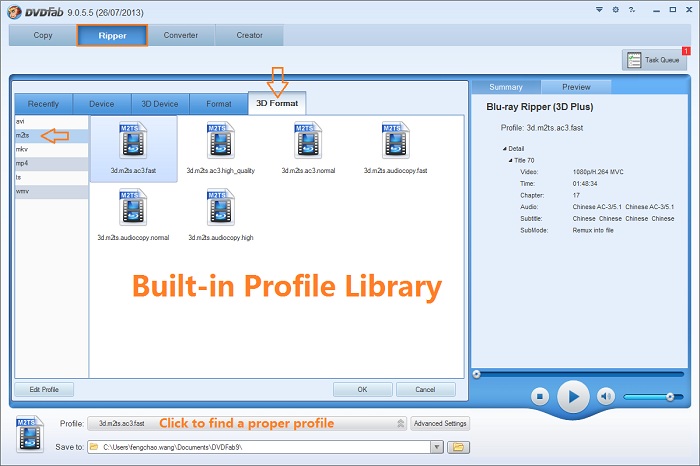Play the preview video
This screenshot has width=700, height=466.
573,396
